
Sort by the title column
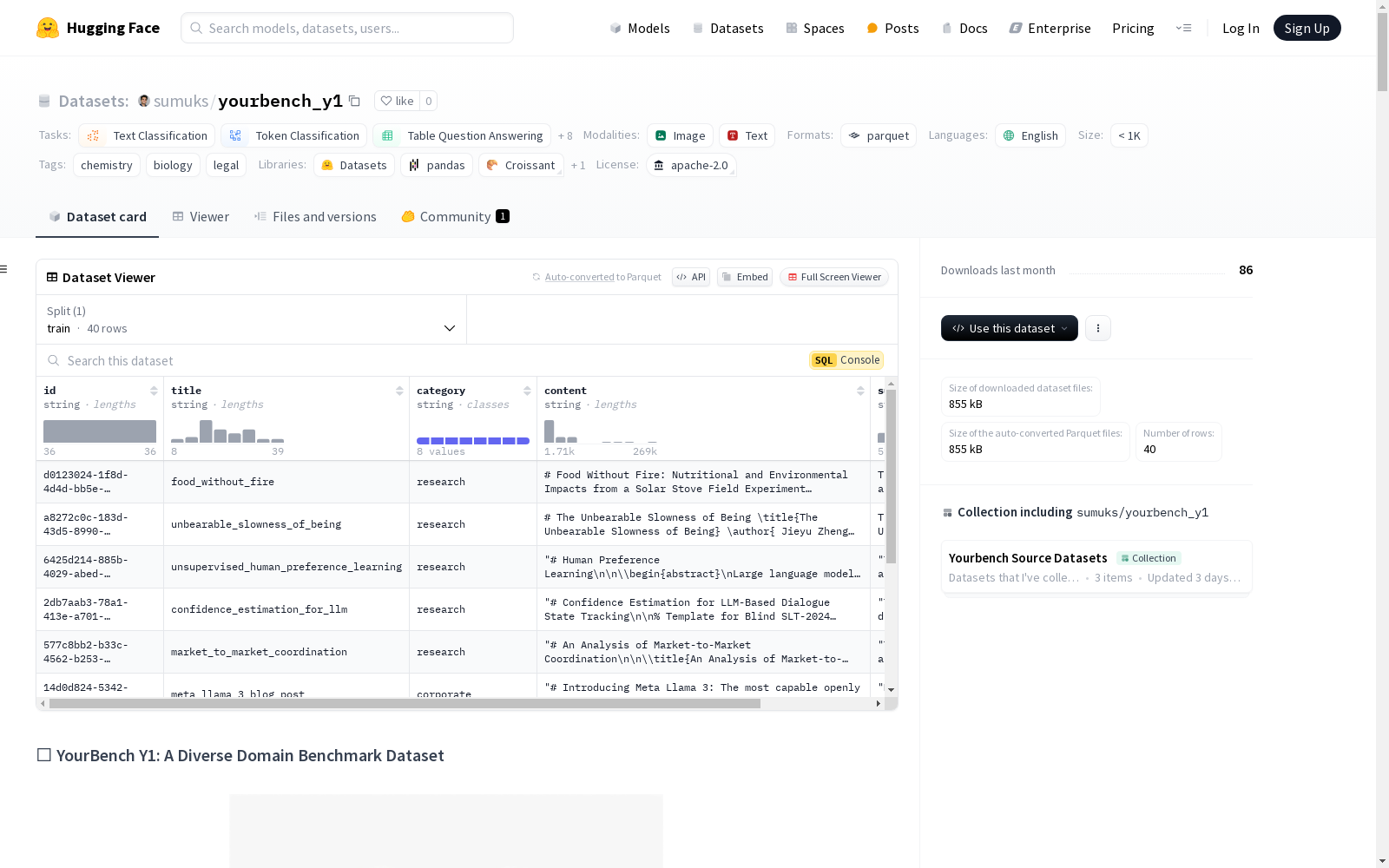[399, 391]
